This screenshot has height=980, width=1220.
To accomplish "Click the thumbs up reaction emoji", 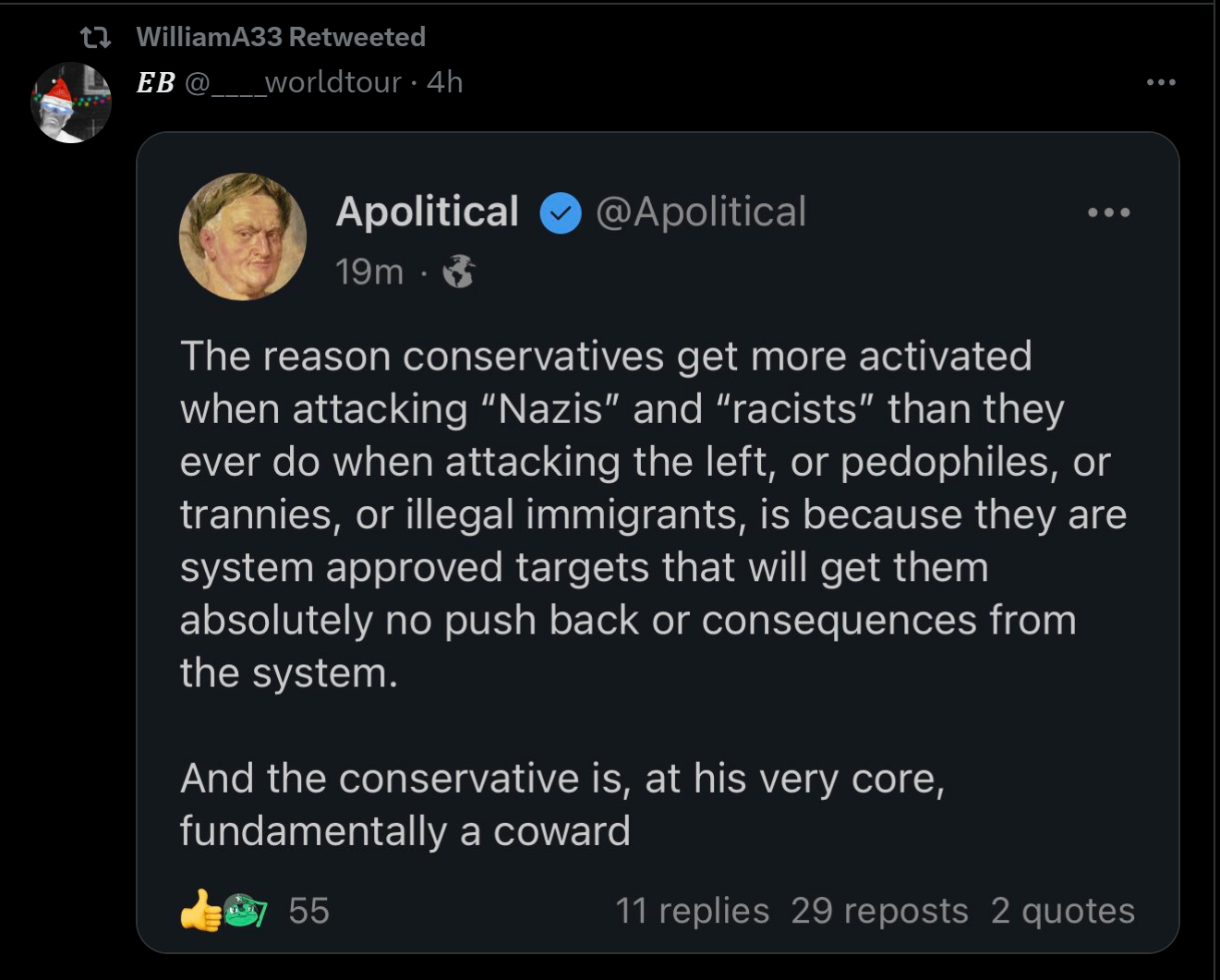I will [200, 911].
